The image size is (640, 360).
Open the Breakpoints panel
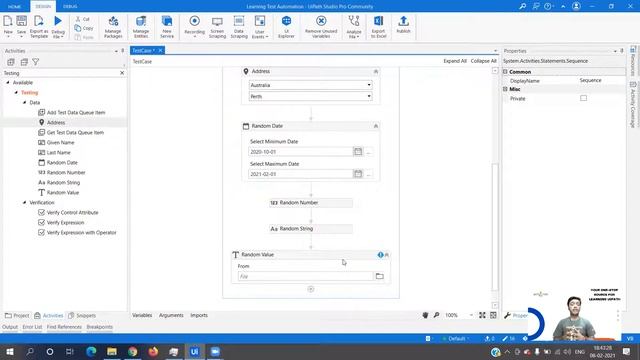(x=100, y=327)
